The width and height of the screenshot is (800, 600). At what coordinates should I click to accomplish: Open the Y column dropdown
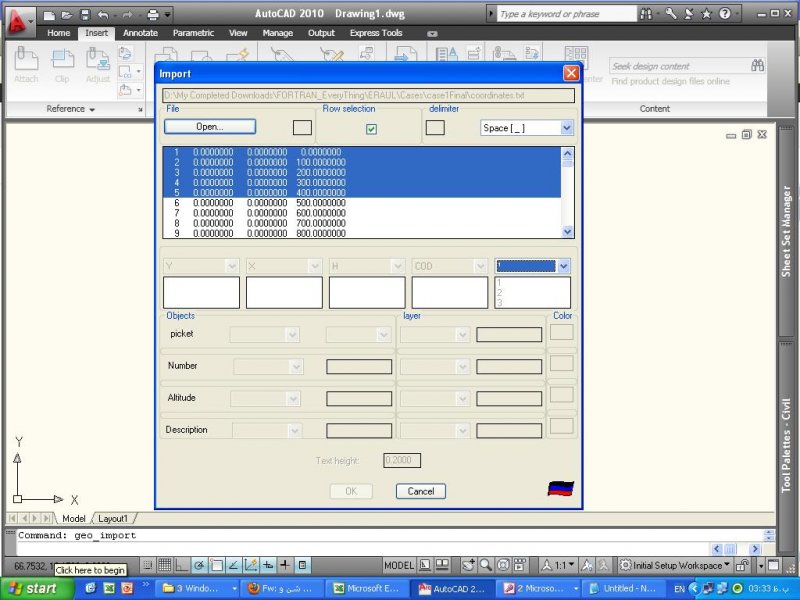pos(232,266)
